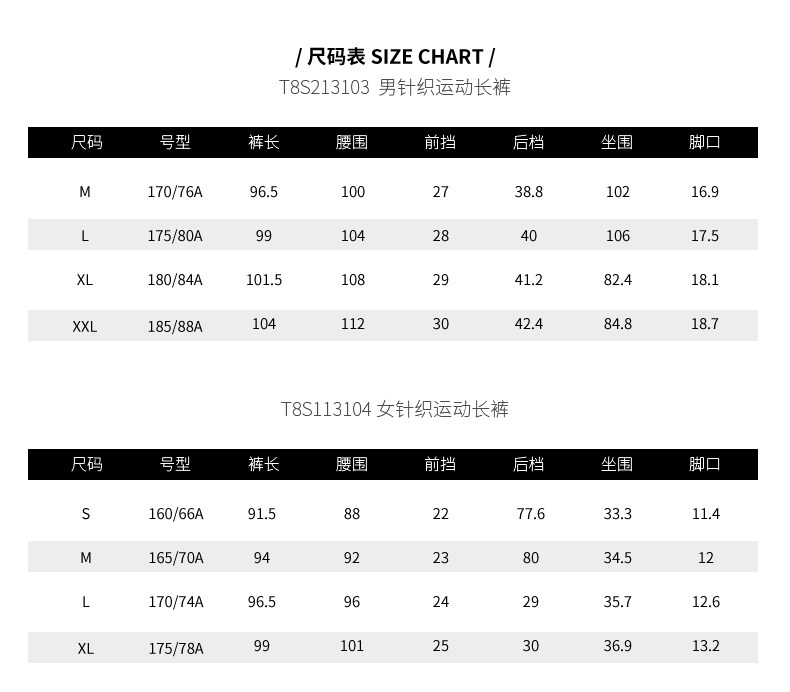
Task: Click the T8S213103 men's pants product title
Action: (395, 88)
